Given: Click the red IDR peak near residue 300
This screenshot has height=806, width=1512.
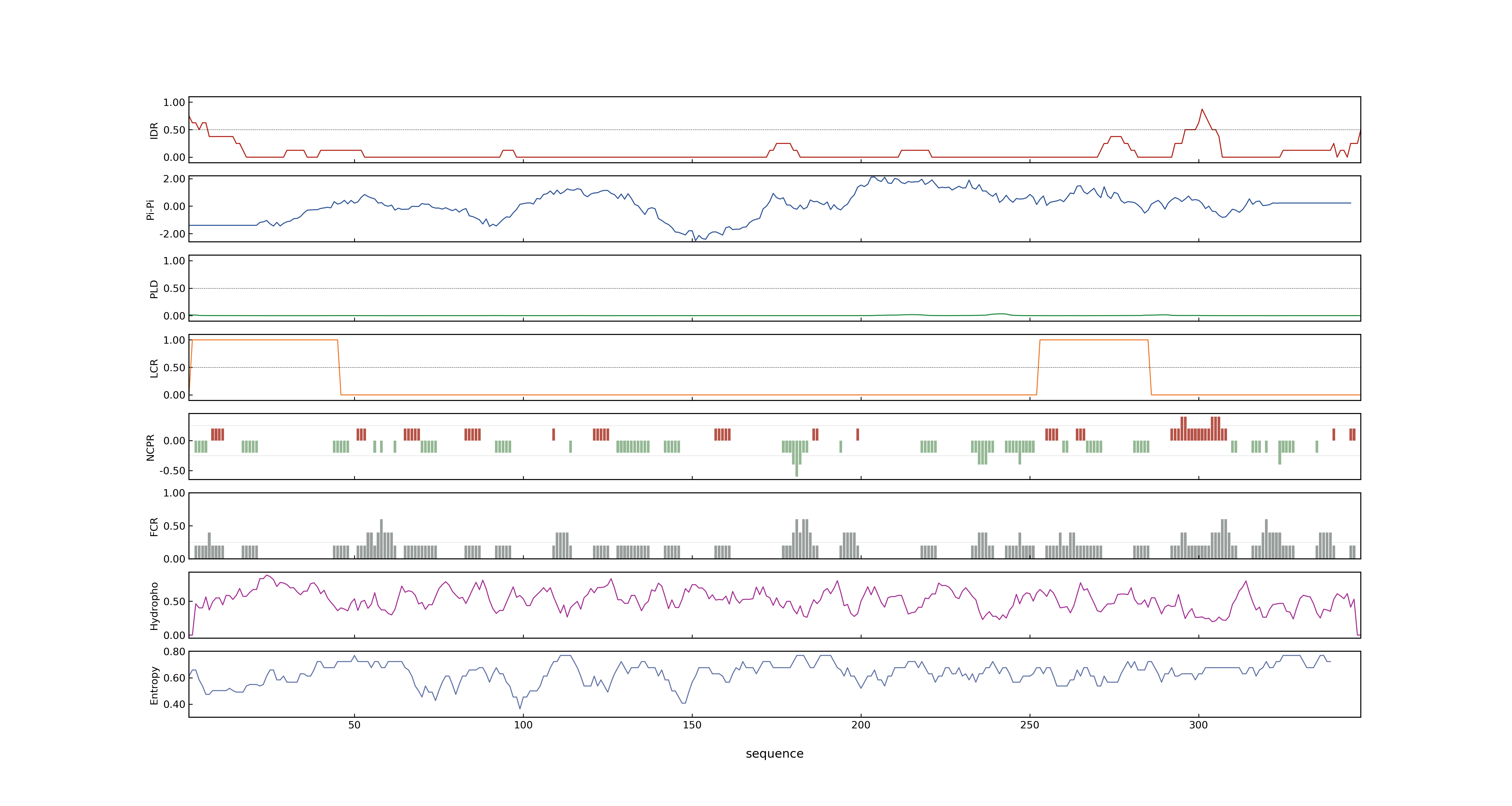Looking at the screenshot, I should tap(1202, 110).
